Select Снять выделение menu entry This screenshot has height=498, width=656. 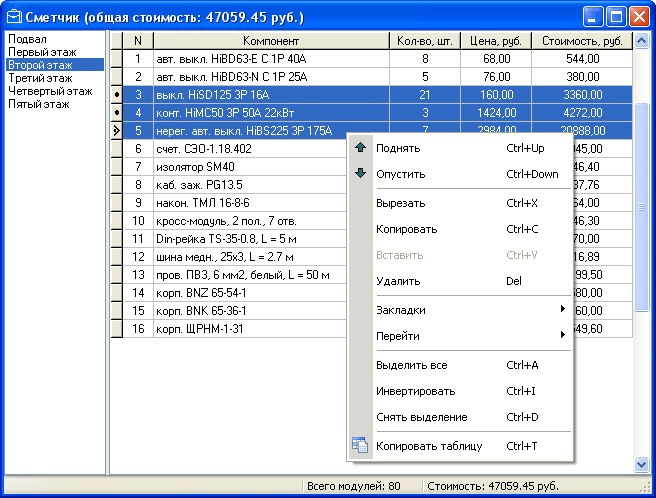click(x=460, y=417)
